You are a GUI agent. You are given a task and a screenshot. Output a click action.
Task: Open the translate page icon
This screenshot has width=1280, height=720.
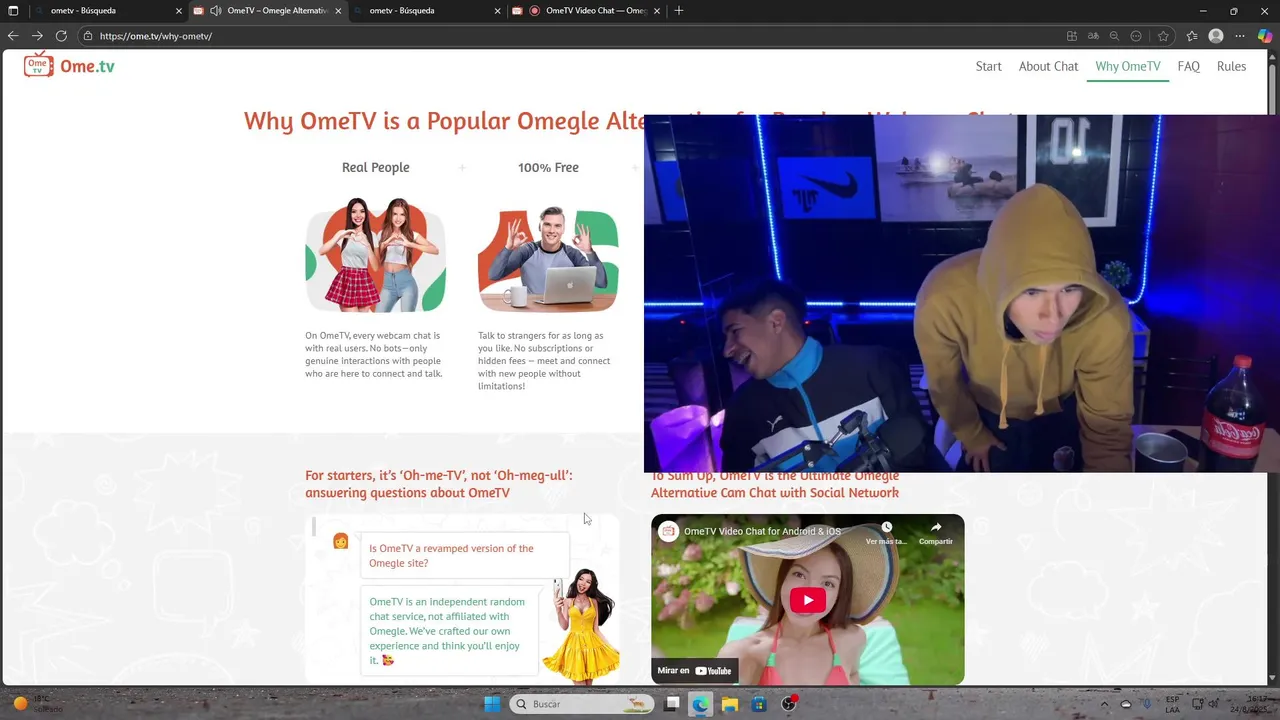tap(1093, 36)
